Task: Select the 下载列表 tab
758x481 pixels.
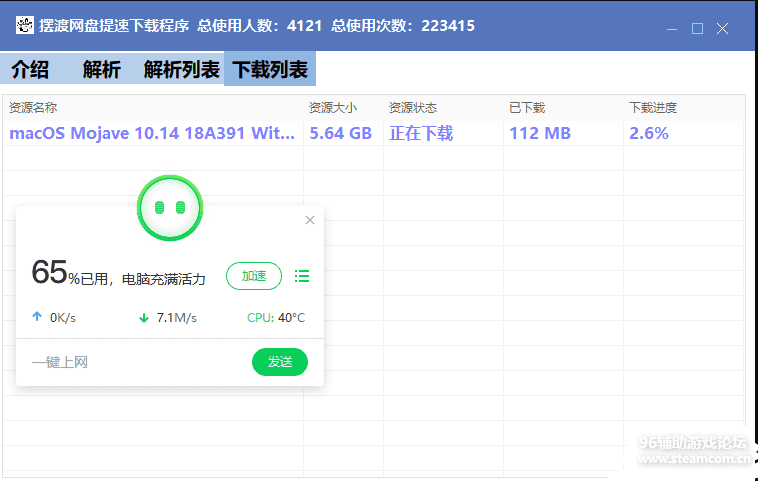Action: (x=270, y=70)
